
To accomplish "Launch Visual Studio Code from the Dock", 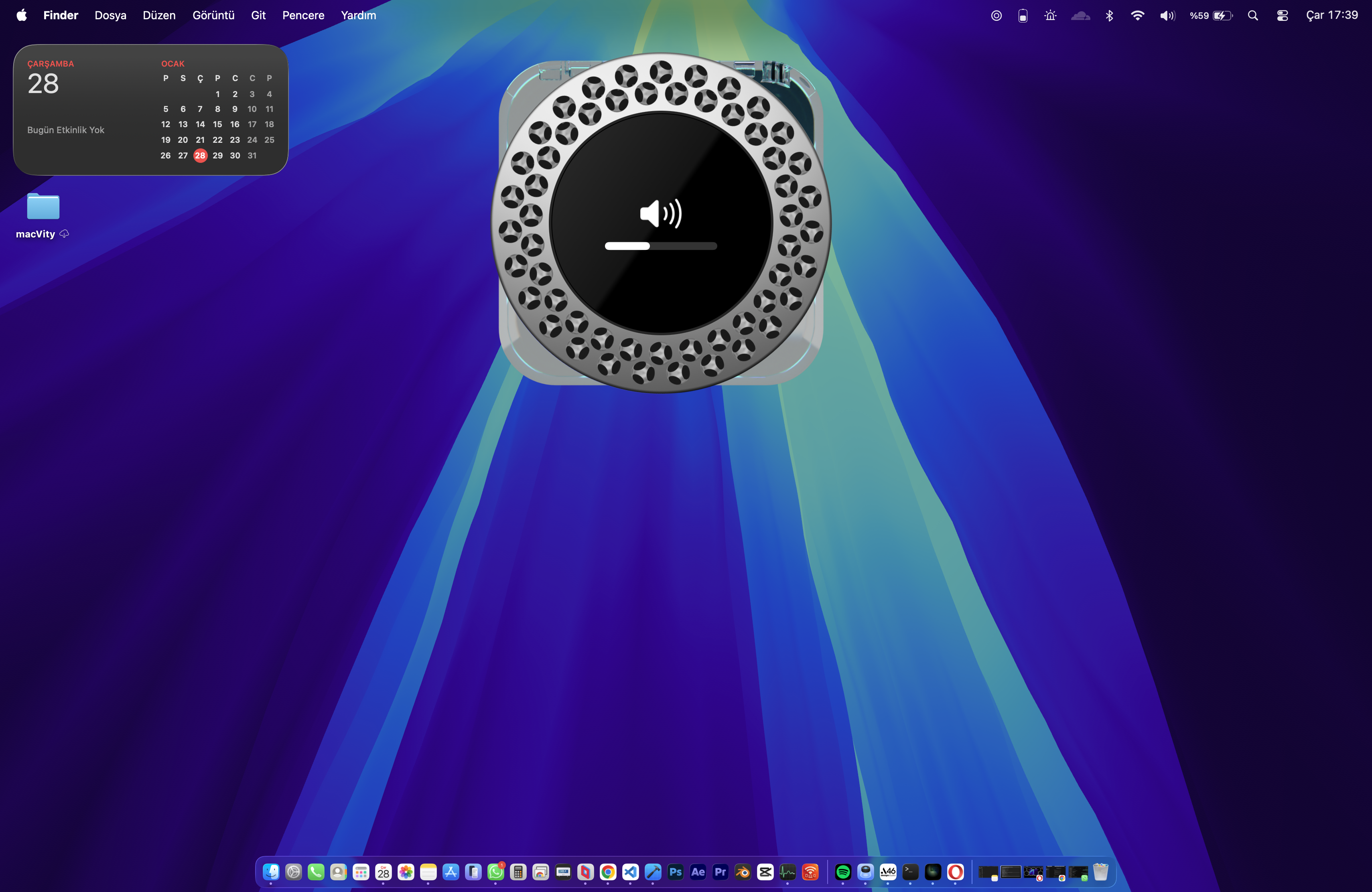I will pyautogui.click(x=629, y=872).
